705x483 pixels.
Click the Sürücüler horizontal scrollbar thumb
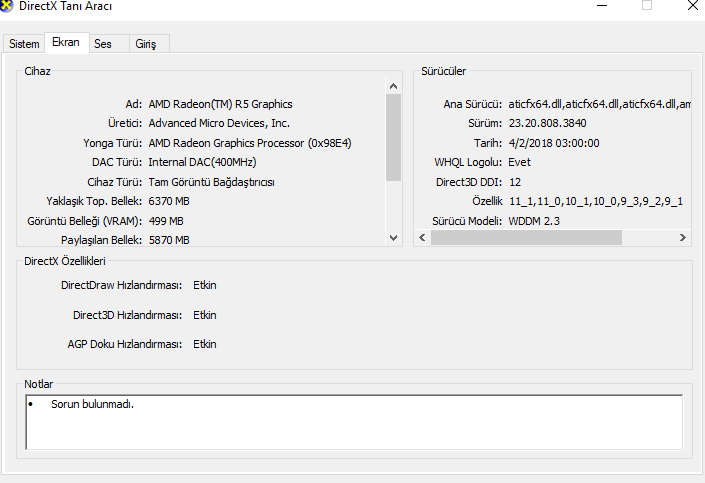[x=526, y=237]
